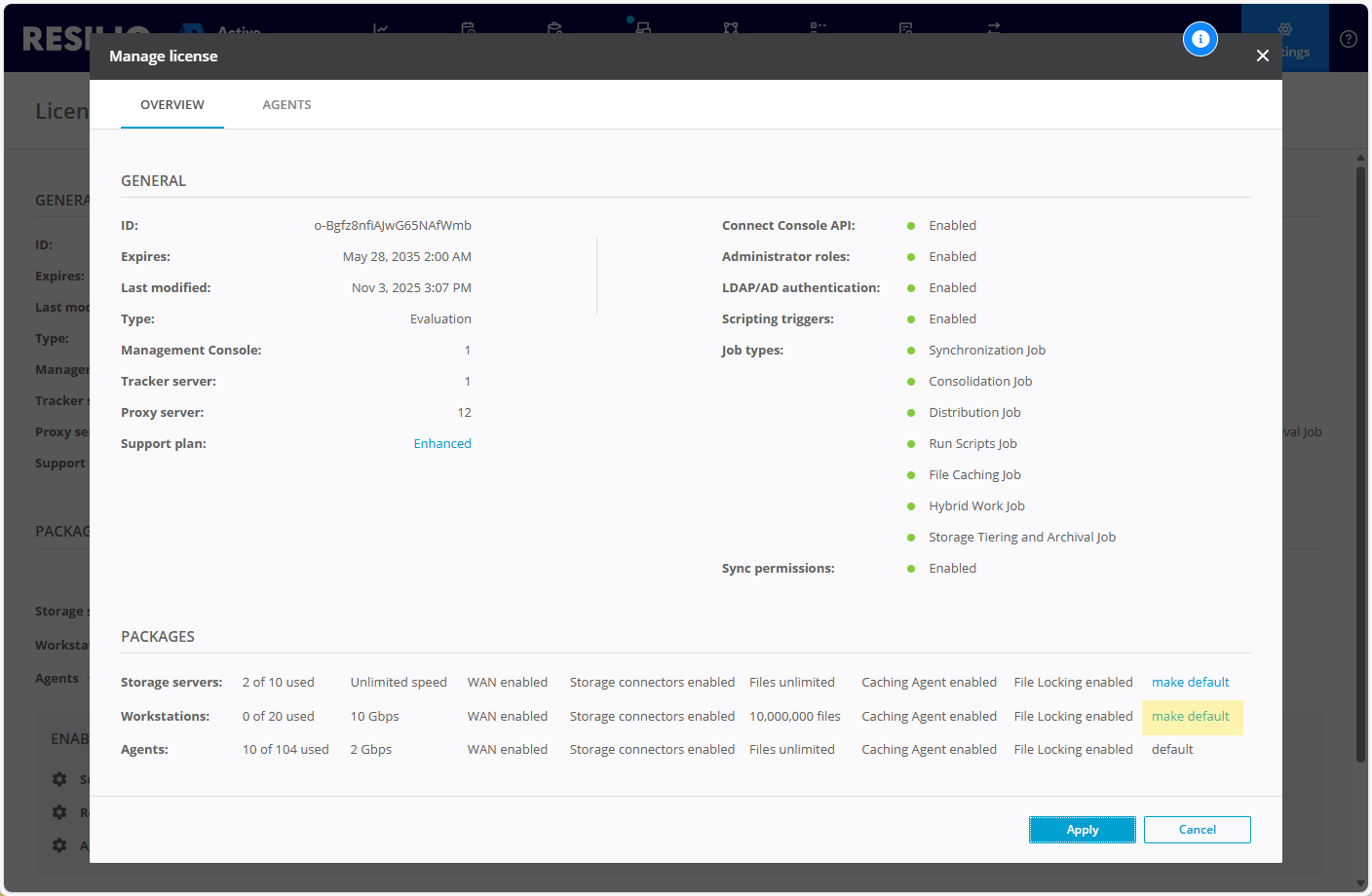Click the line chart icon in top navigation
Screen dimensions: 1372x896
coord(380,28)
